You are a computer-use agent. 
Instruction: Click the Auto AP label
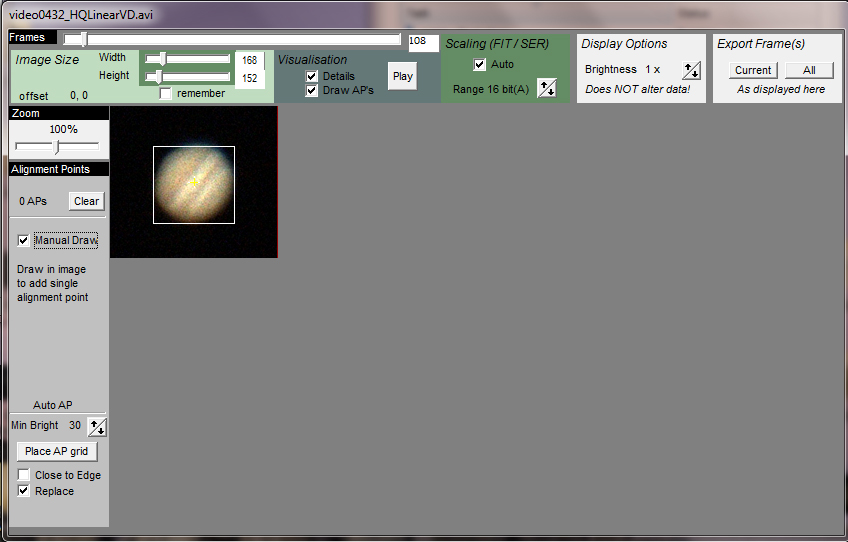pos(52,405)
